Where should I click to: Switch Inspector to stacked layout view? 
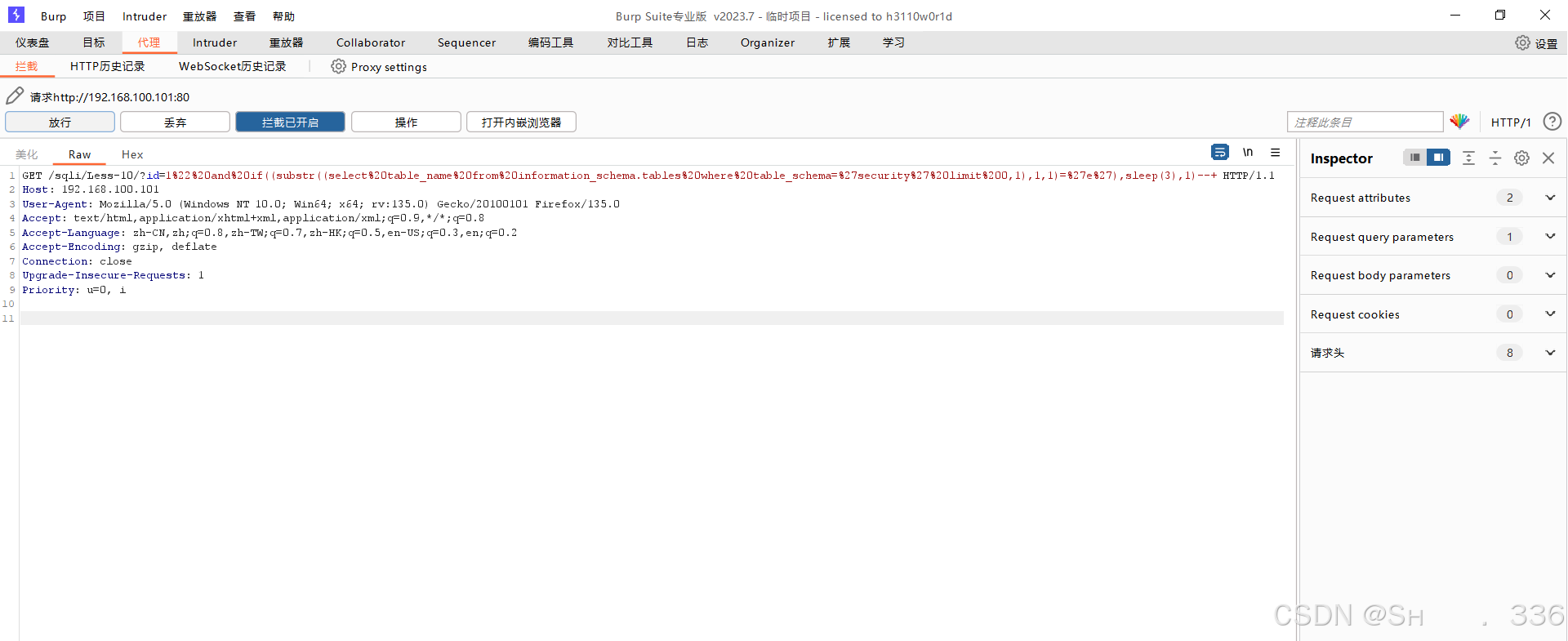click(1414, 158)
